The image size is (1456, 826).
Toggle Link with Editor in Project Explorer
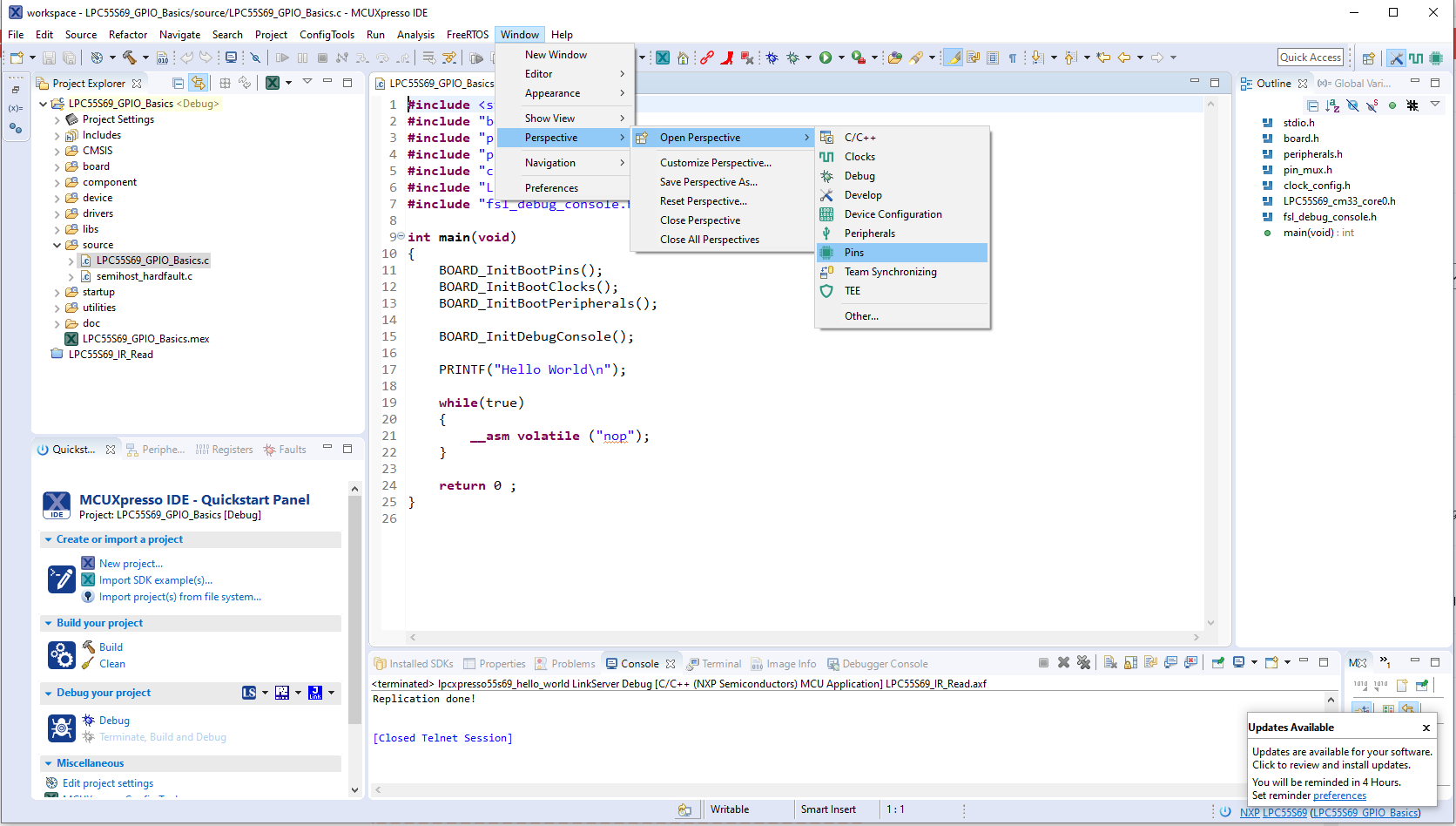199,84
